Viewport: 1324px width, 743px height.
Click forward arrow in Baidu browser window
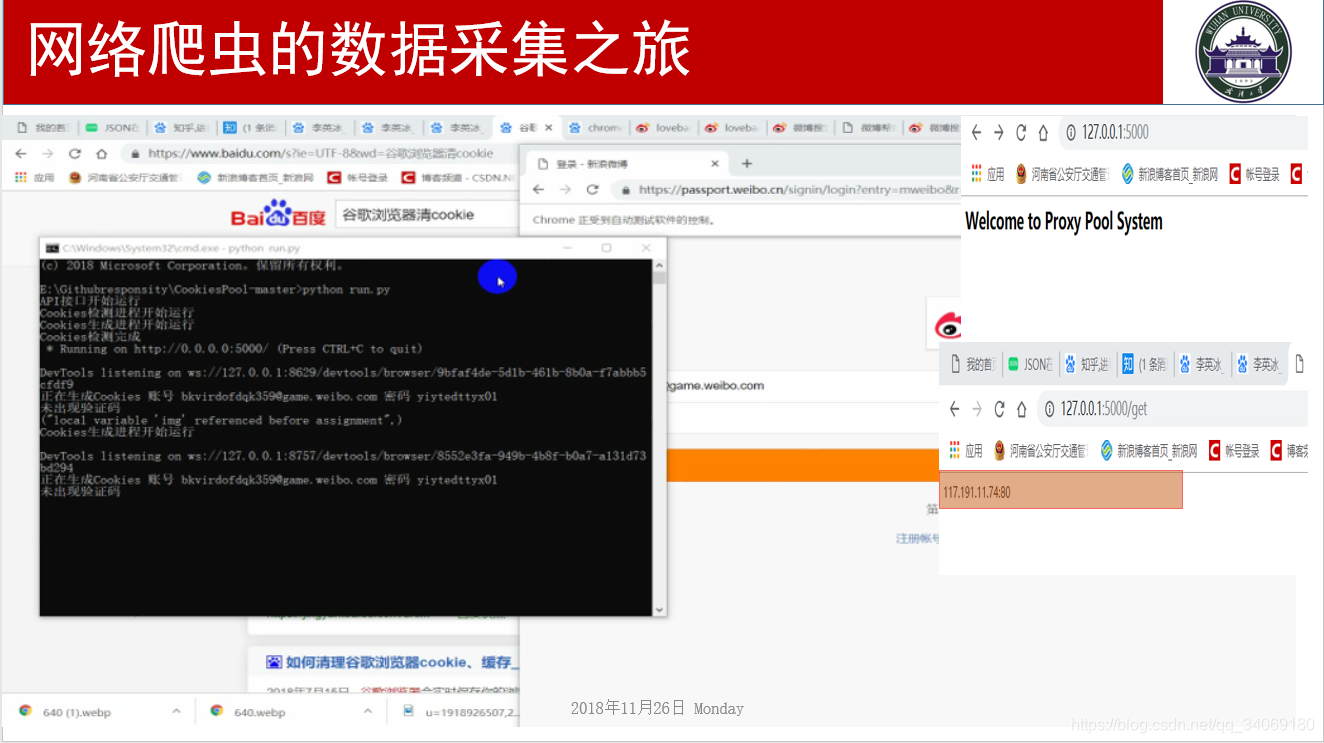[x=47, y=154]
